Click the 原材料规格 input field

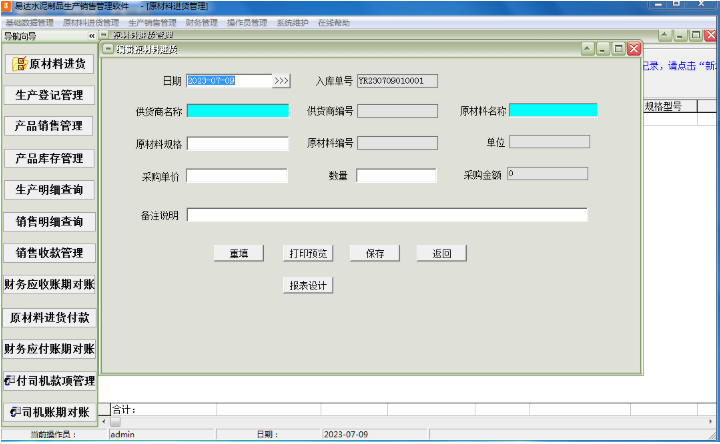point(237,144)
